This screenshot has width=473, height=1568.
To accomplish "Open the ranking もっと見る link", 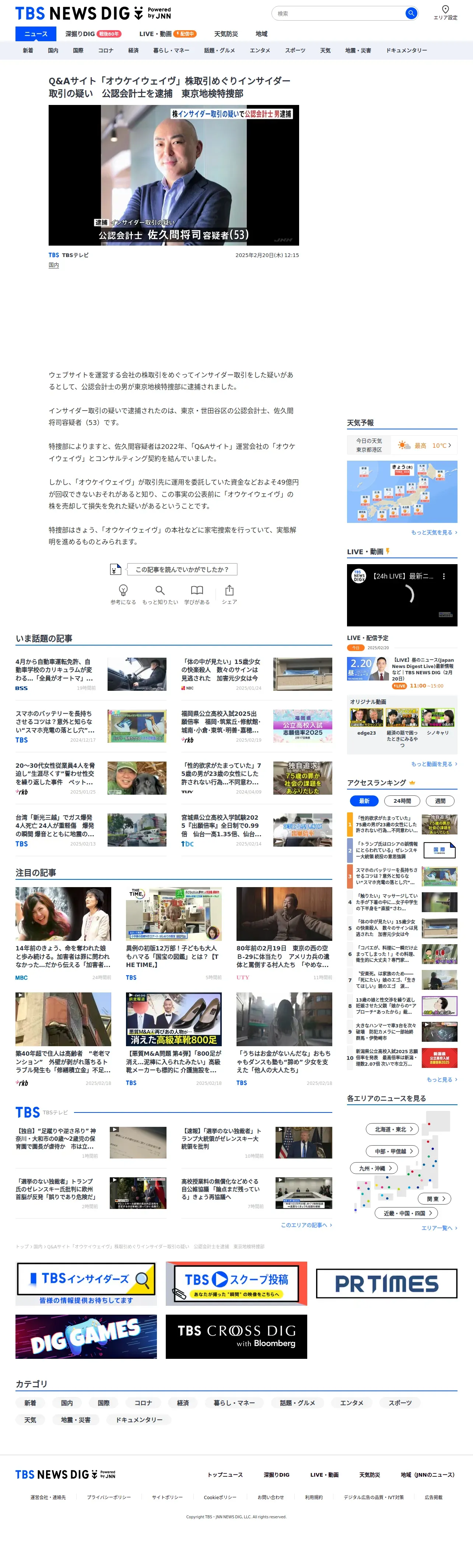I will (441, 1079).
